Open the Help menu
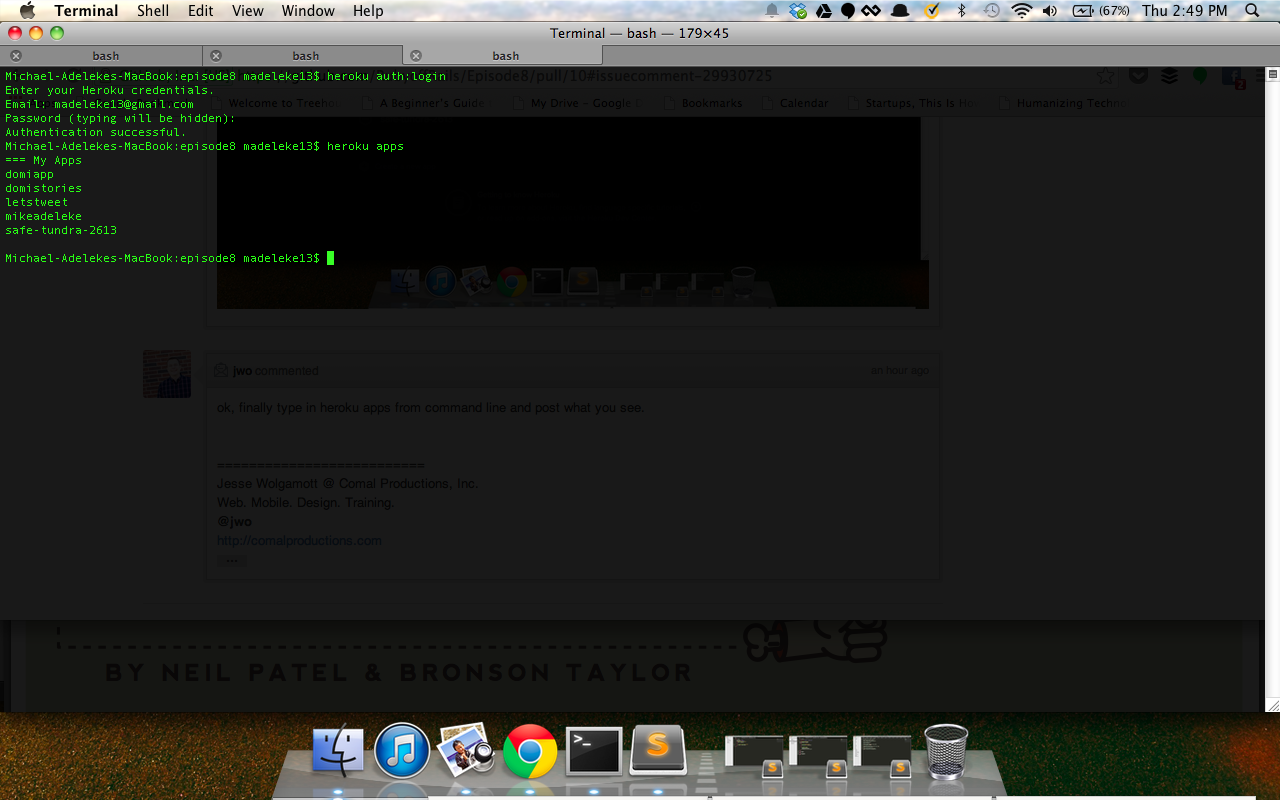Viewport: 1280px width, 800px height. pos(368,11)
